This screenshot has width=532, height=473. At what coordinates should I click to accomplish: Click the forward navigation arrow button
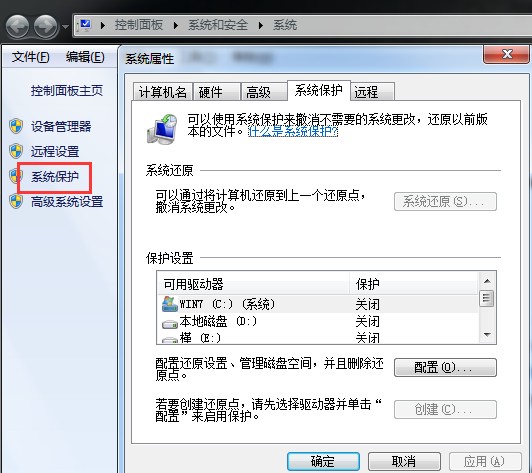46,26
